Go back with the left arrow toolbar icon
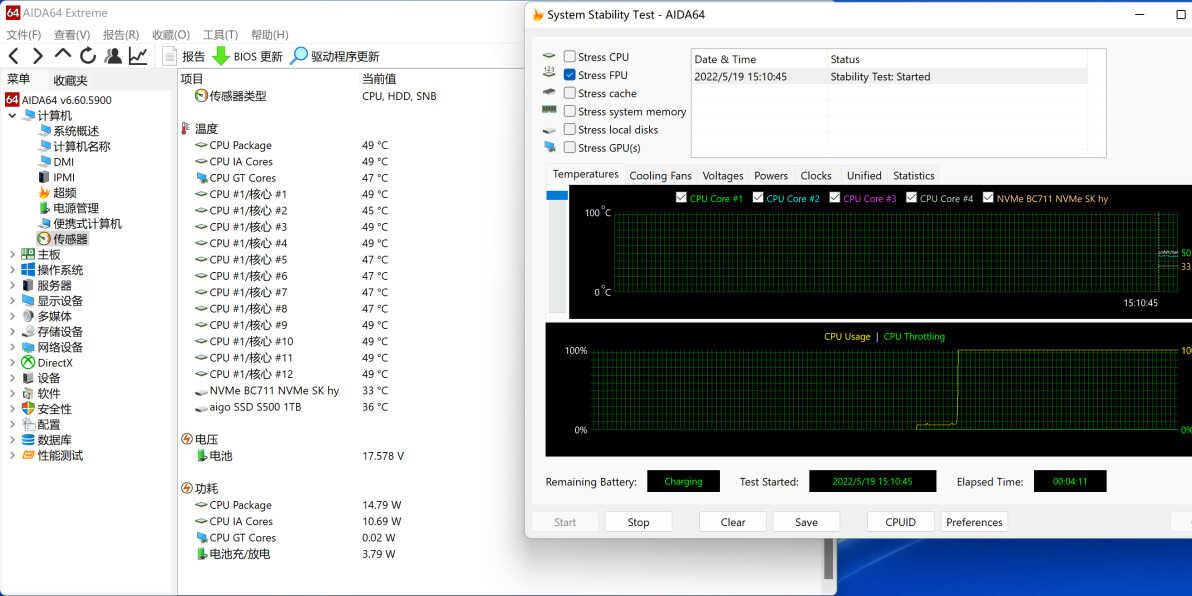This screenshot has height=596, width=1192. 14,55
